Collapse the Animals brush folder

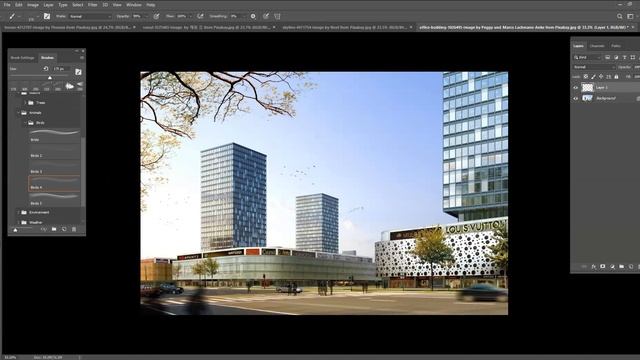18,113
